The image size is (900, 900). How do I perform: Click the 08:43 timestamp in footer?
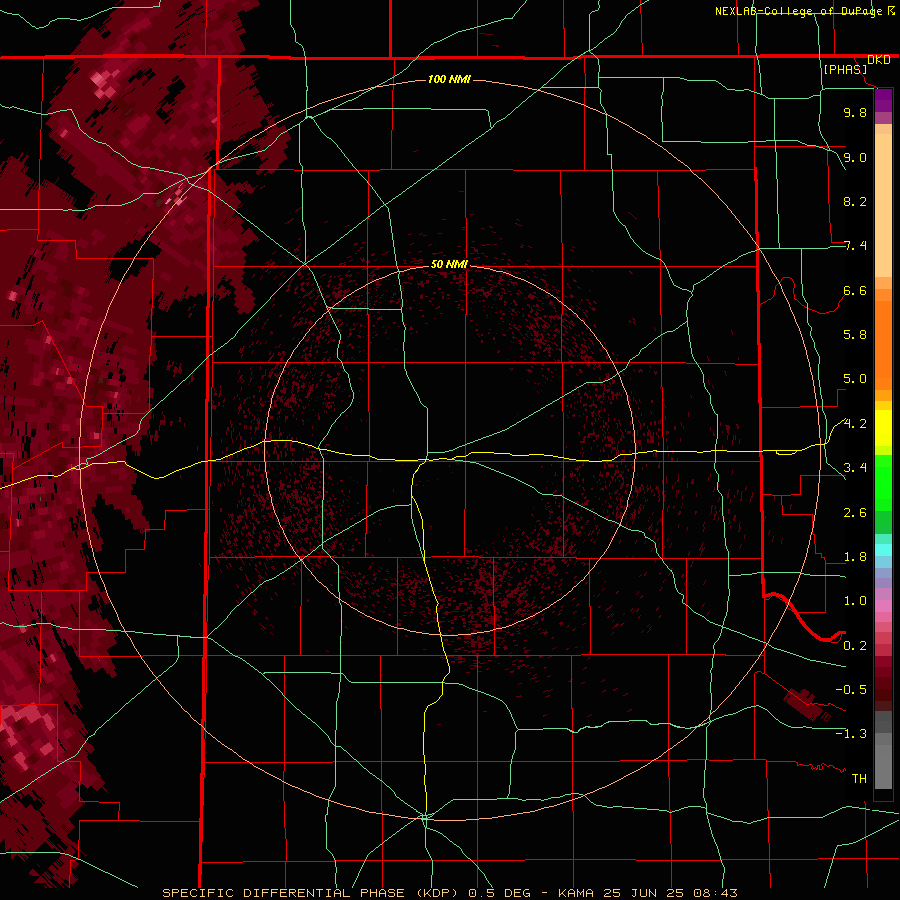click(x=715, y=893)
